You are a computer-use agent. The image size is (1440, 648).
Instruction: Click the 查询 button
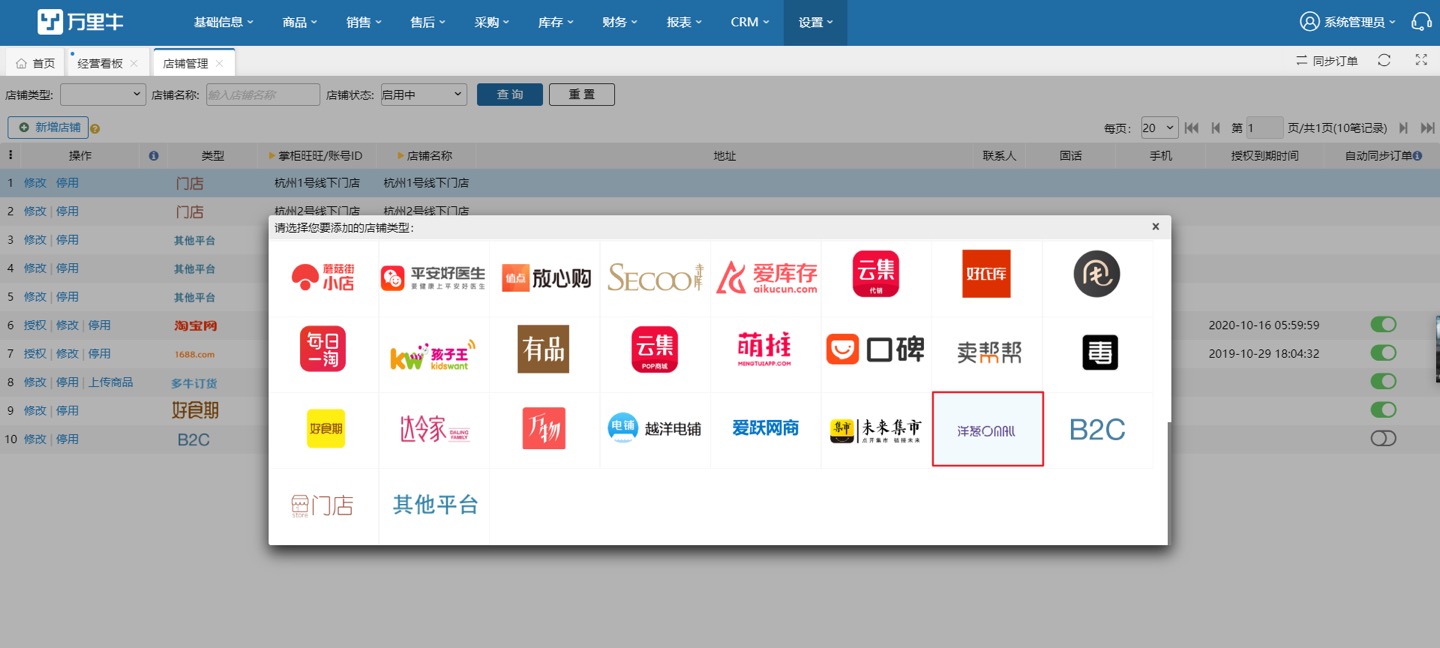[x=510, y=94]
